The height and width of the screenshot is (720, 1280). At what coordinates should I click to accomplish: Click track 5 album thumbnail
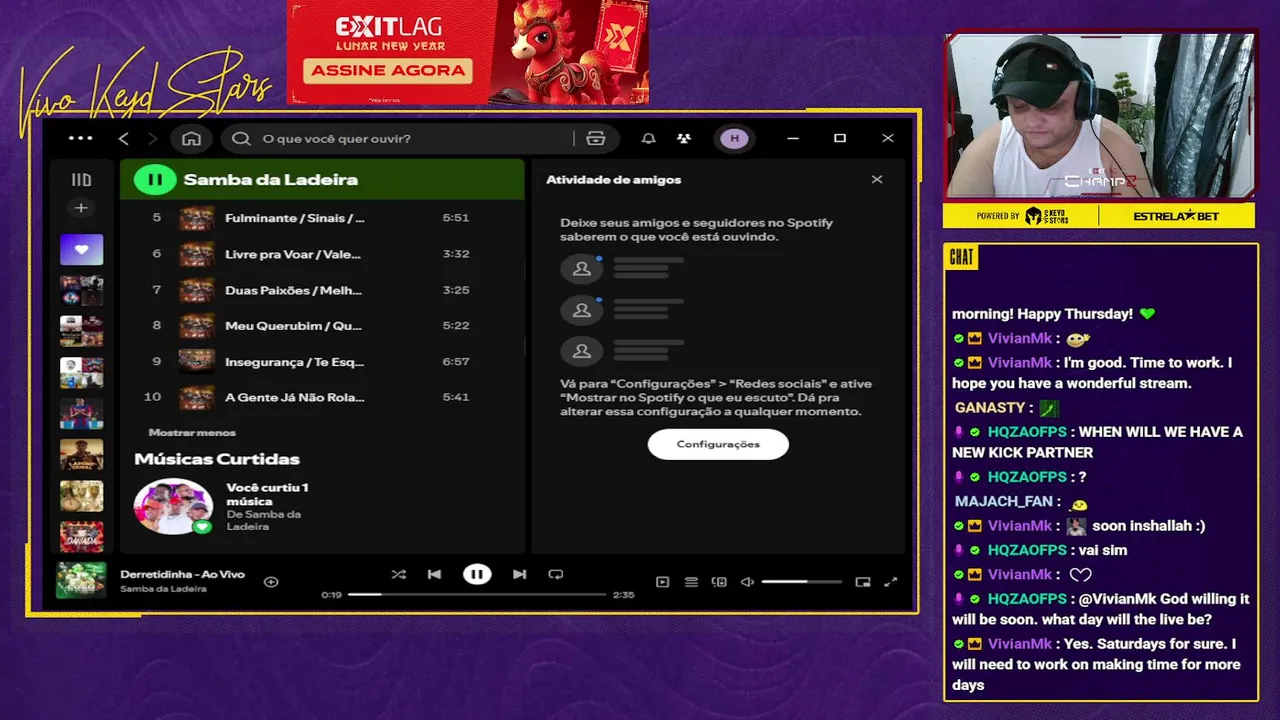(196, 218)
